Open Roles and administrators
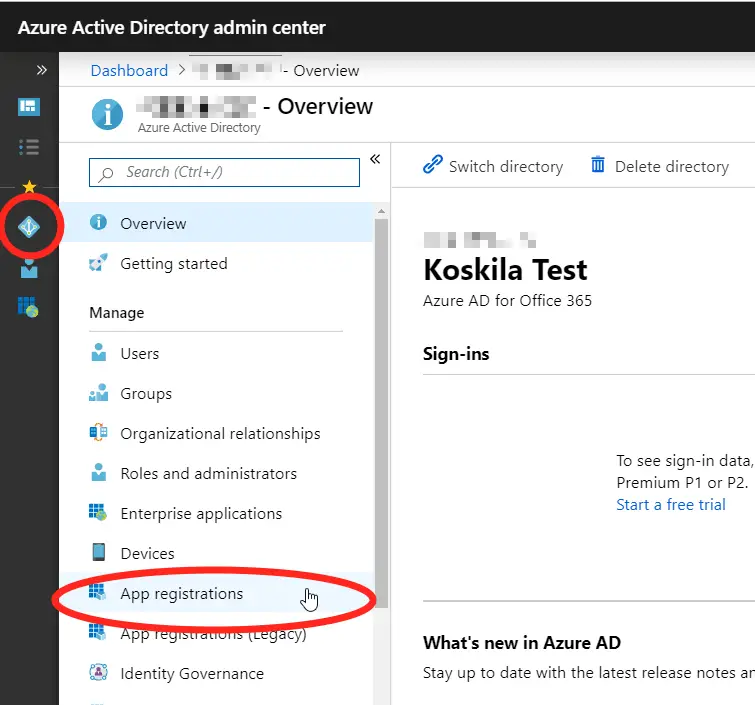 (x=208, y=474)
